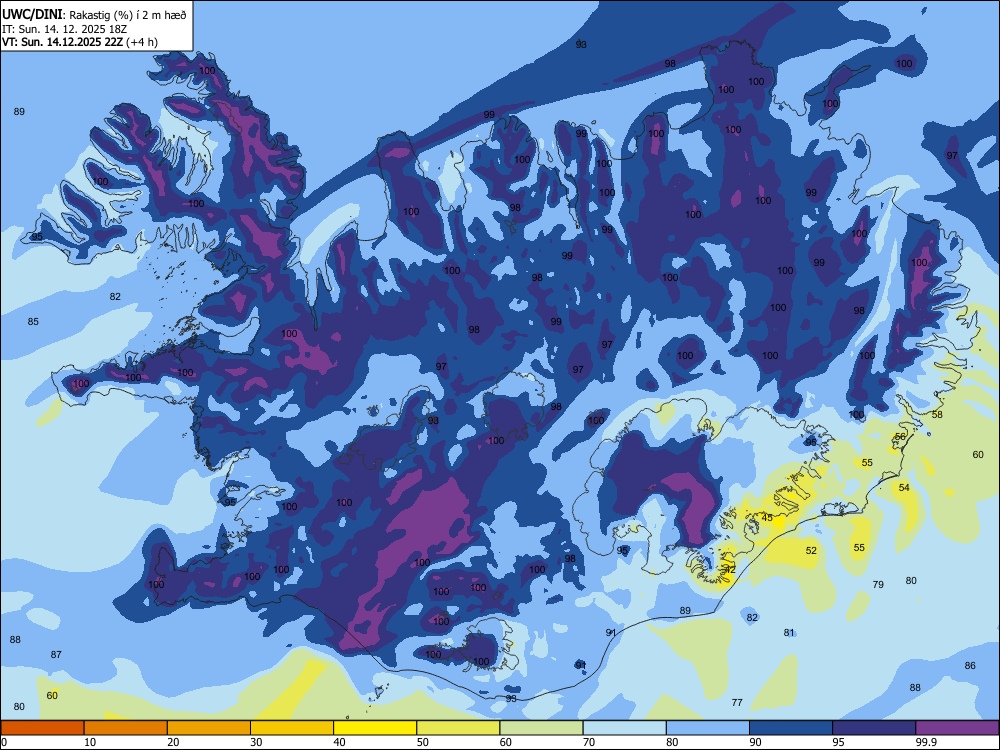Viewport: 1000px width, 750px height.
Task: Click the '40' legend tick label
Action: [339, 742]
